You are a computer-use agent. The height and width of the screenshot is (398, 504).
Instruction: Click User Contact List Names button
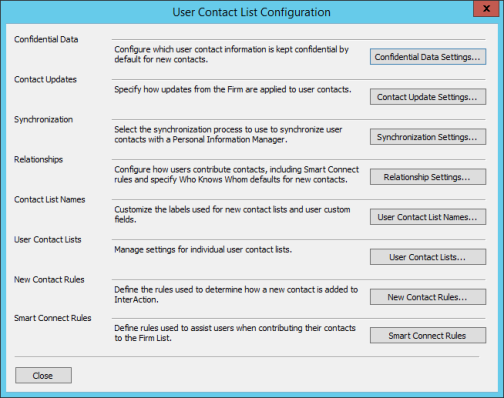pos(428,217)
